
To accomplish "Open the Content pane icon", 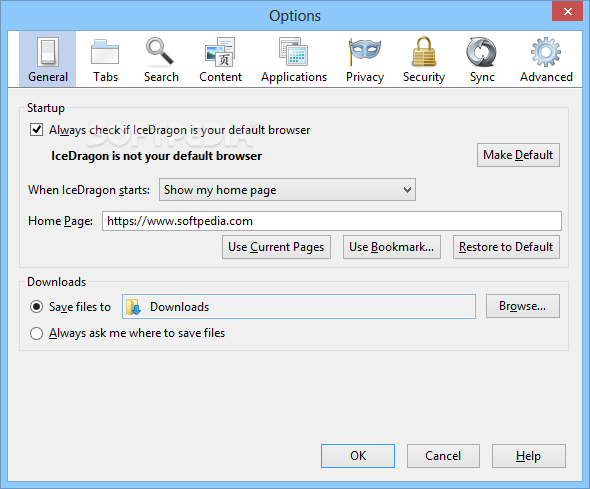I will (220, 52).
